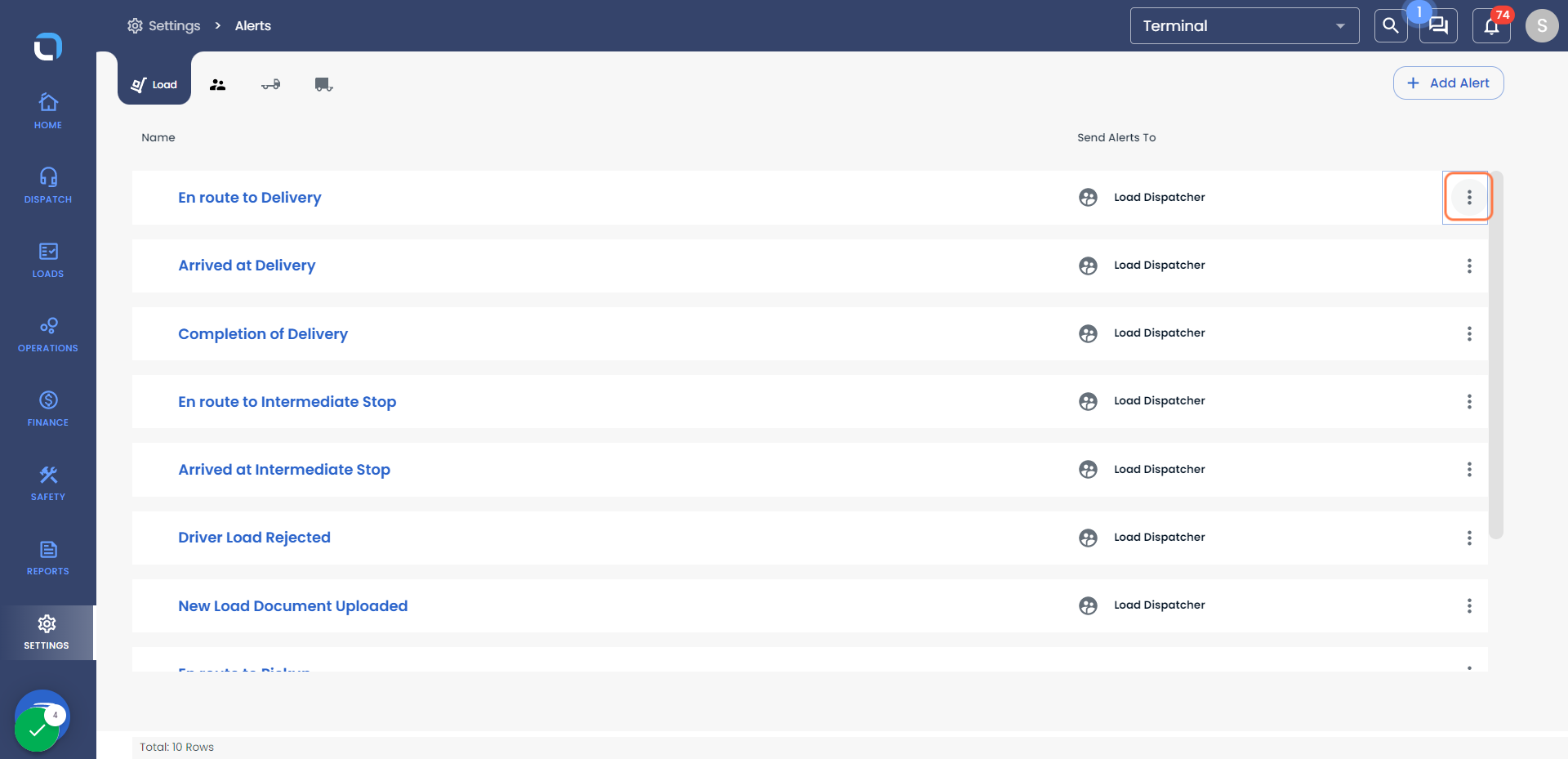Open the search icon in header
The height and width of the screenshot is (759, 1568).
[x=1391, y=26]
